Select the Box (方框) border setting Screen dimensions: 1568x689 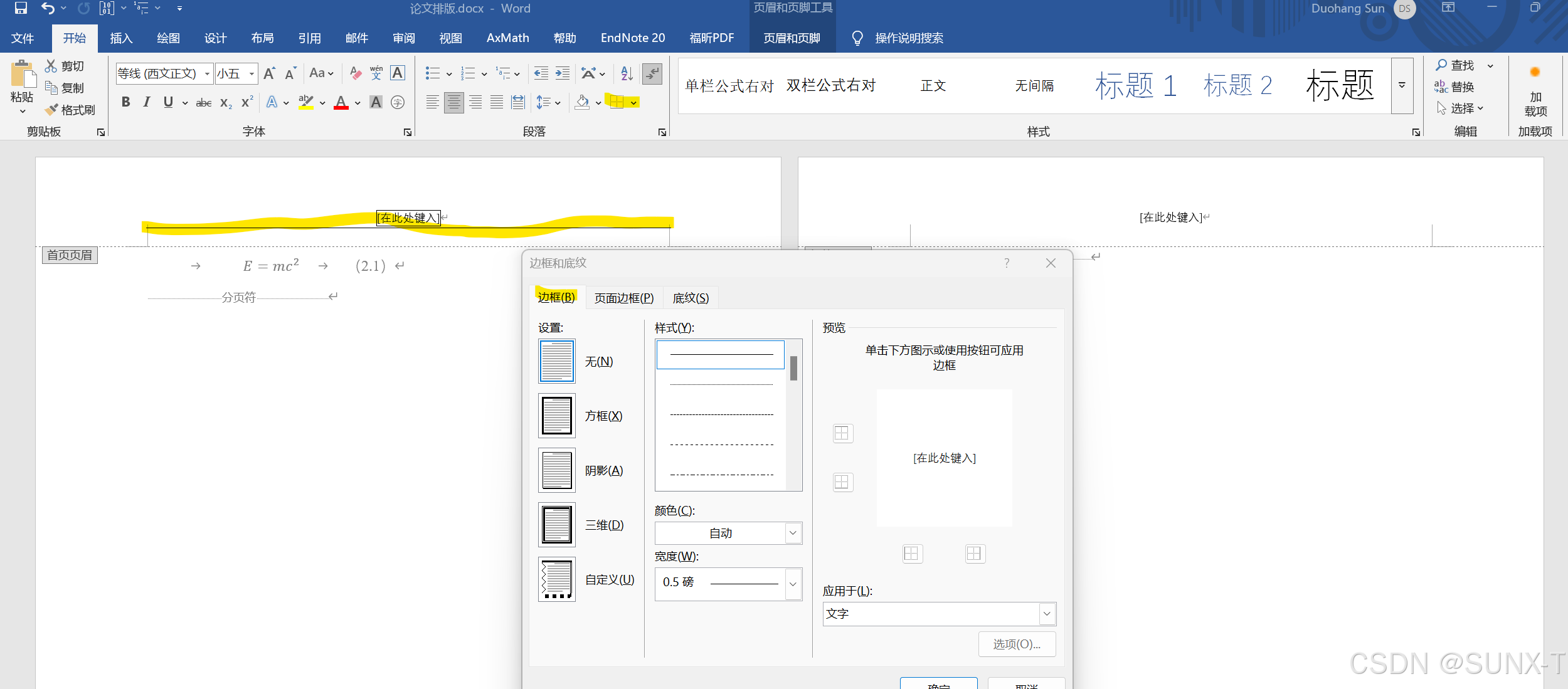[x=557, y=416]
